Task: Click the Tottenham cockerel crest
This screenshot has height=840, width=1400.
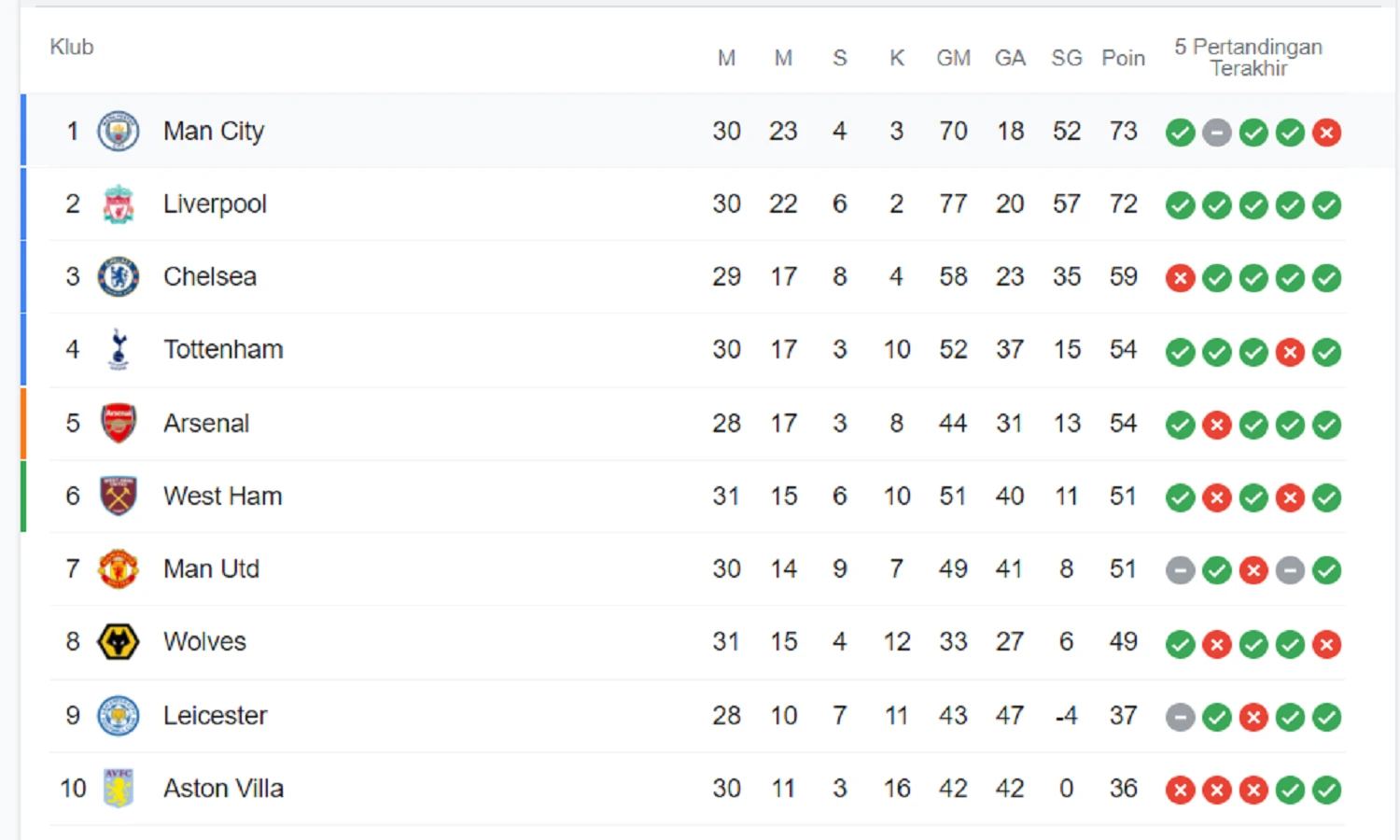Action: pos(118,349)
